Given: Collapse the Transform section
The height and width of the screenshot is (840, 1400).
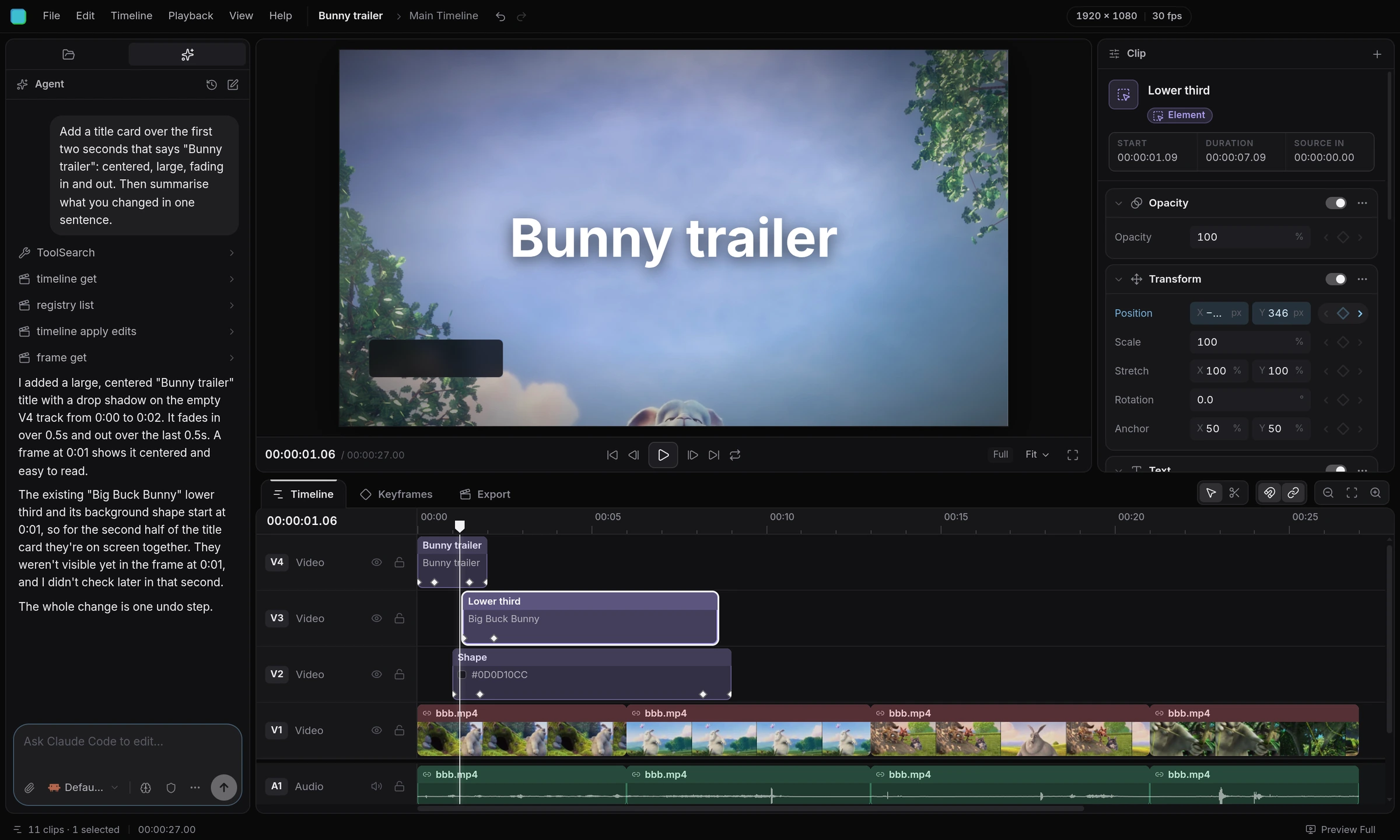Looking at the screenshot, I should coord(1118,279).
